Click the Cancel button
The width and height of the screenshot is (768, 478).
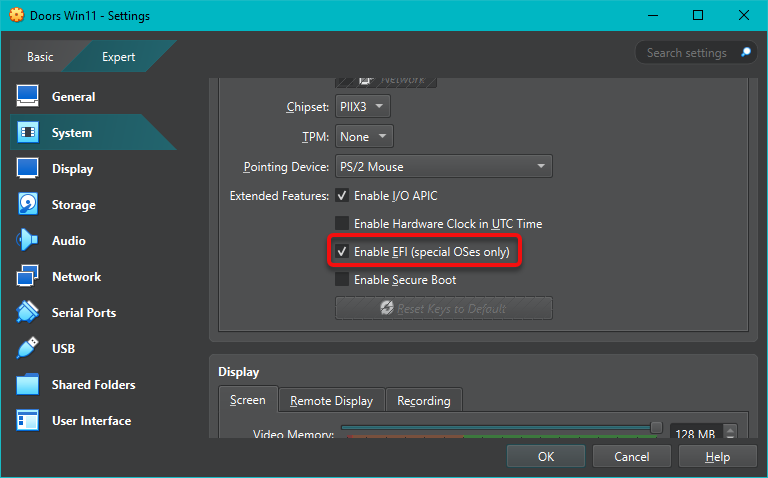(x=631, y=456)
